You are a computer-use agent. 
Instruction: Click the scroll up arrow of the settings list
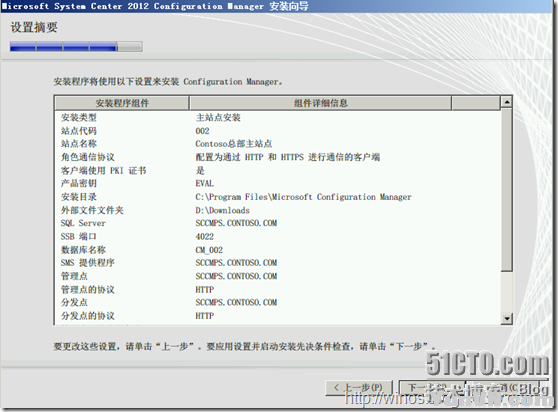[x=506, y=102]
